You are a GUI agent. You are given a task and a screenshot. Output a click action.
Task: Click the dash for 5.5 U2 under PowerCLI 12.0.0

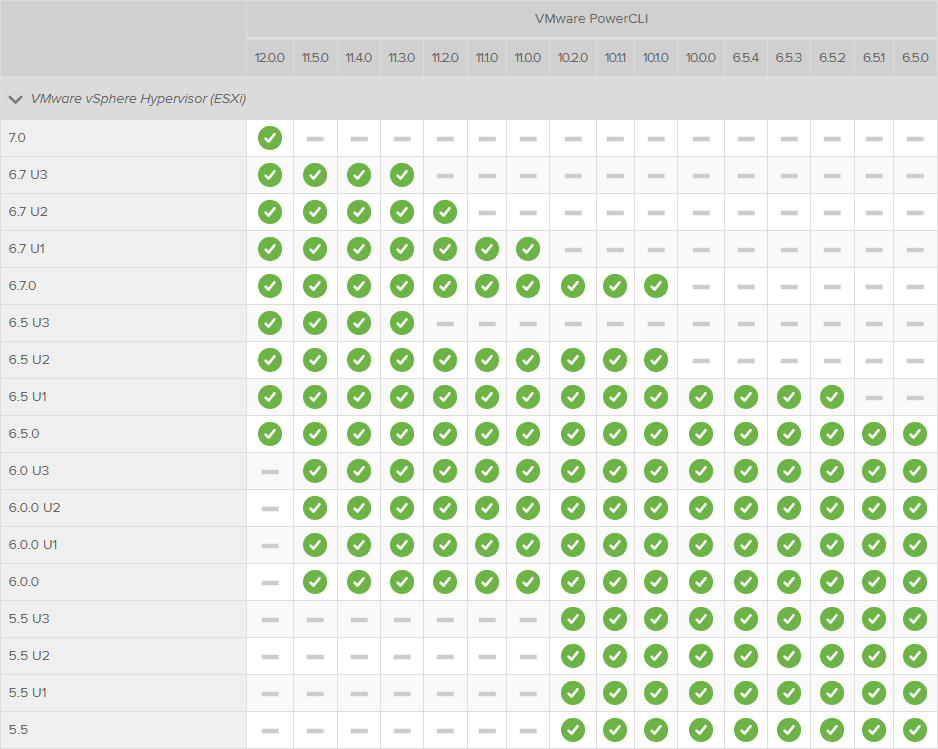point(269,656)
